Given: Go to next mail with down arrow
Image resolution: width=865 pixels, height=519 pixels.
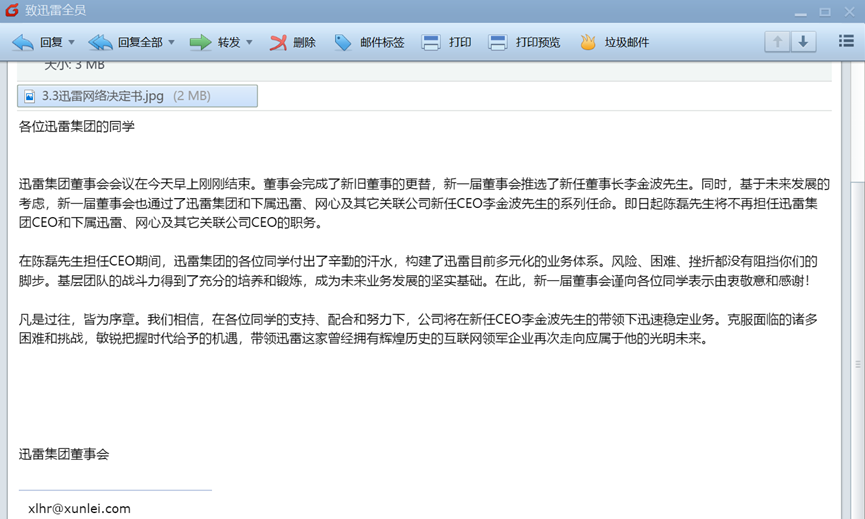Looking at the screenshot, I should [x=803, y=41].
